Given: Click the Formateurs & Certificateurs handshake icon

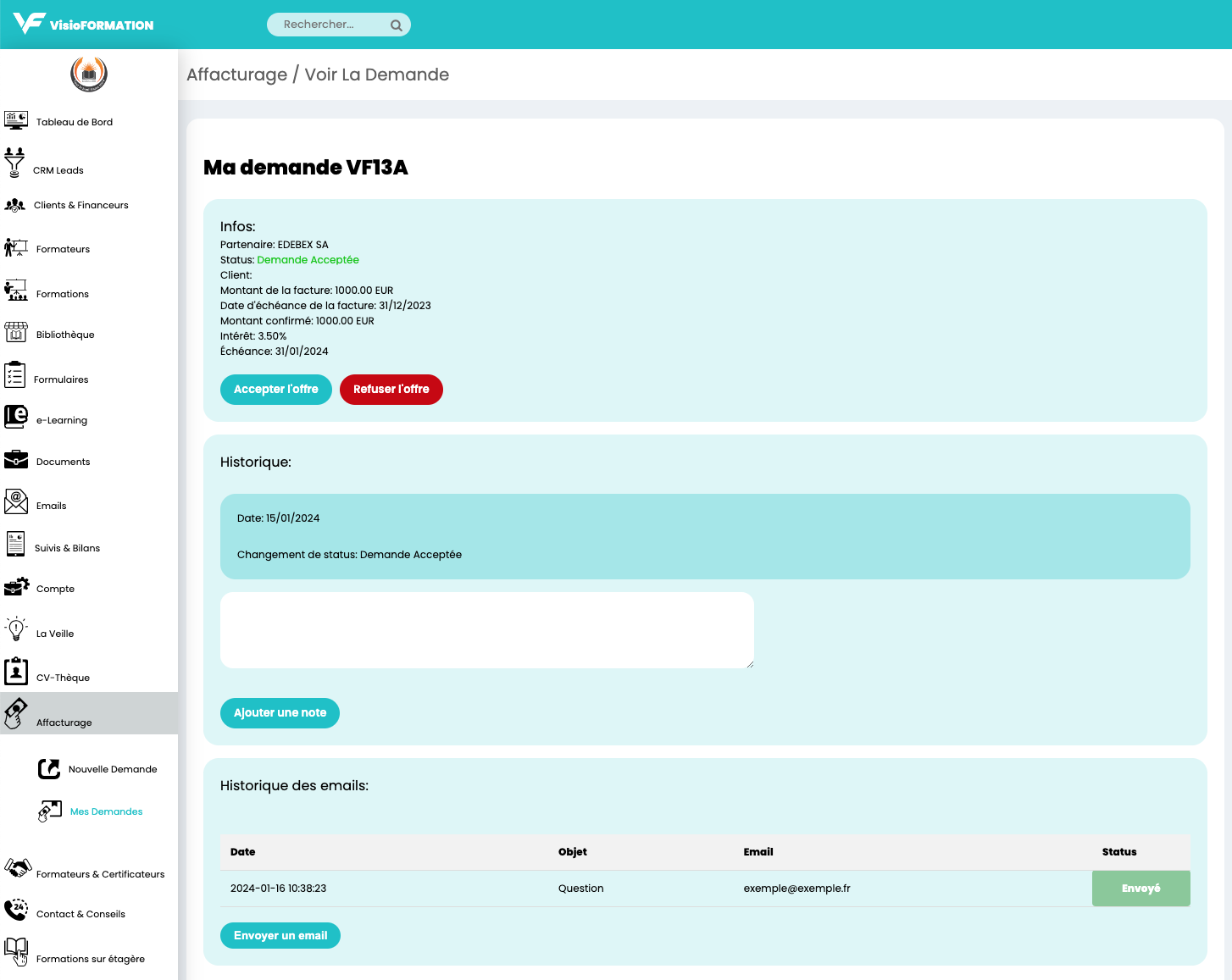Looking at the screenshot, I should 18,868.
